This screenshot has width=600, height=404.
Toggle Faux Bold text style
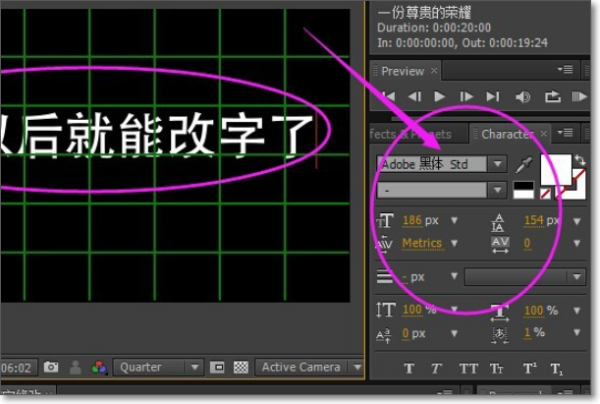[409, 369]
